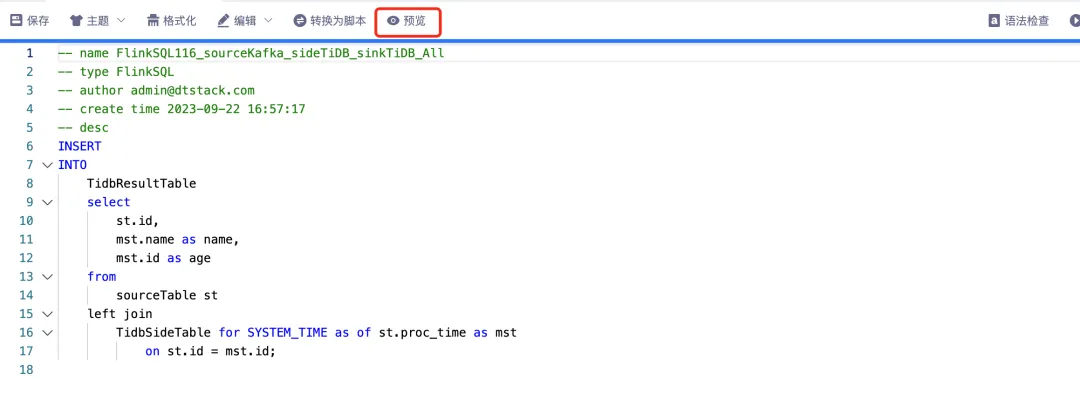
Task: Click the 转换为脚本 label
Action: (338, 21)
